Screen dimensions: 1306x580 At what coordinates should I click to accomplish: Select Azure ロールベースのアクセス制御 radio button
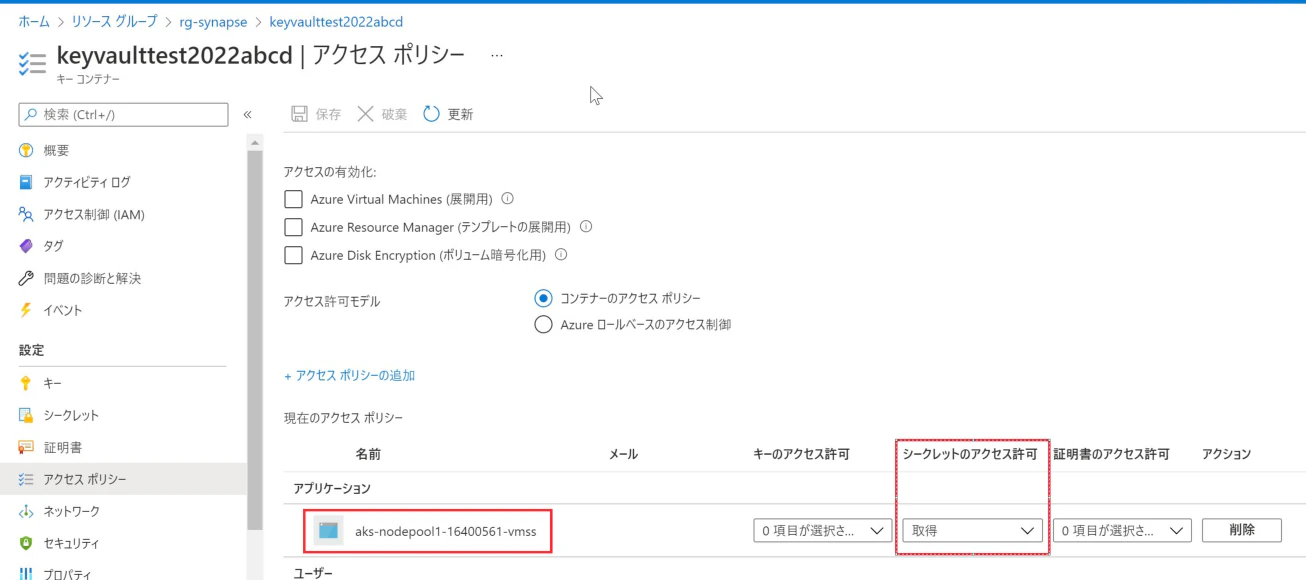coord(544,324)
